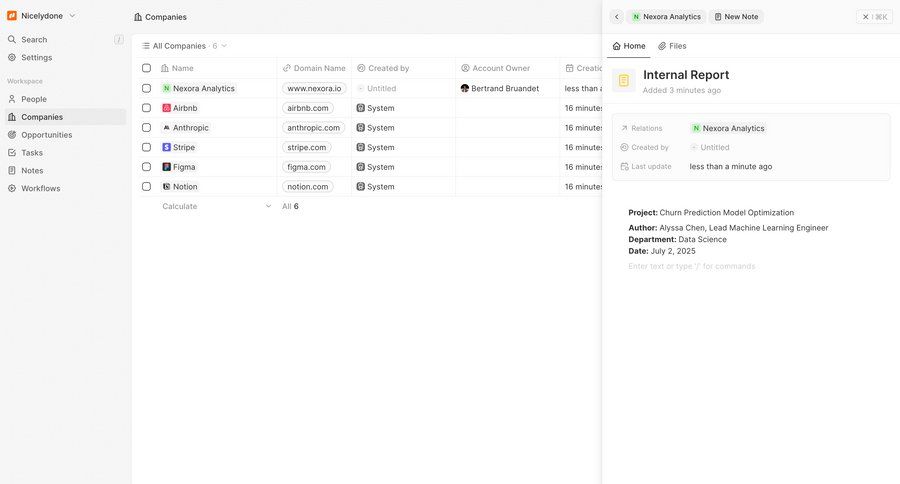Click the anthropic.com domain link
The height and width of the screenshot is (484, 900).
coord(313,127)
